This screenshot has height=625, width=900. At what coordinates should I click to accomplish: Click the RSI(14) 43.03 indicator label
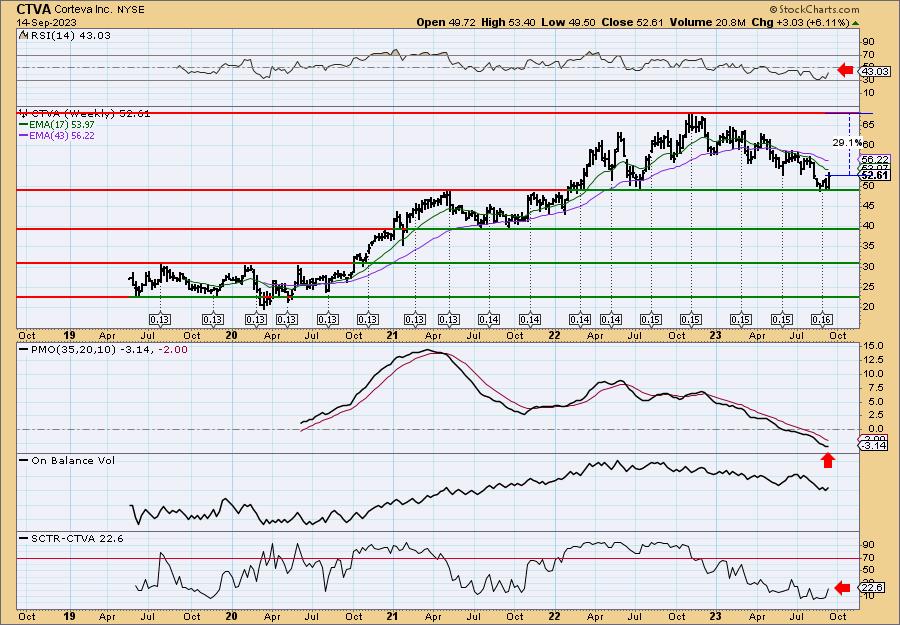(69, 35)
